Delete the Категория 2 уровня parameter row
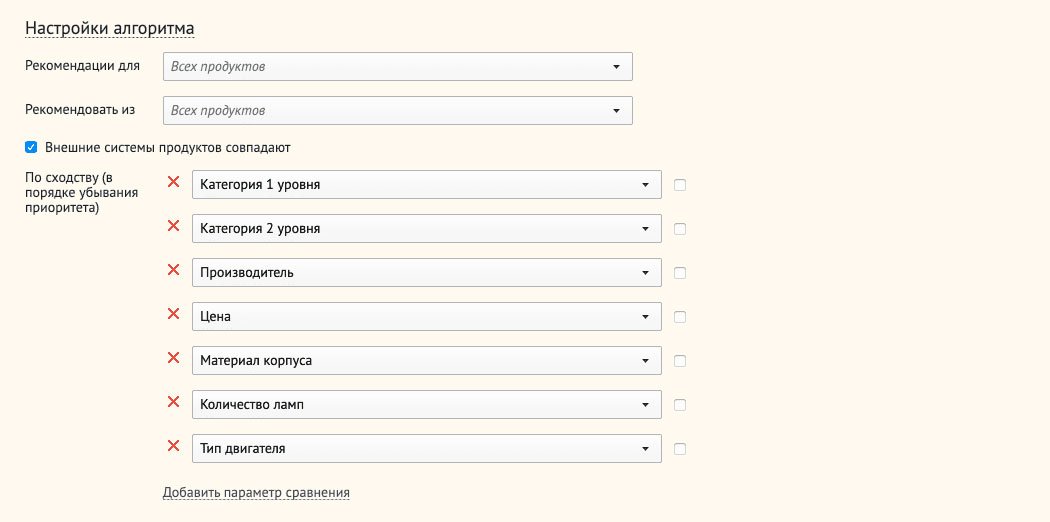 click(173, 226)
